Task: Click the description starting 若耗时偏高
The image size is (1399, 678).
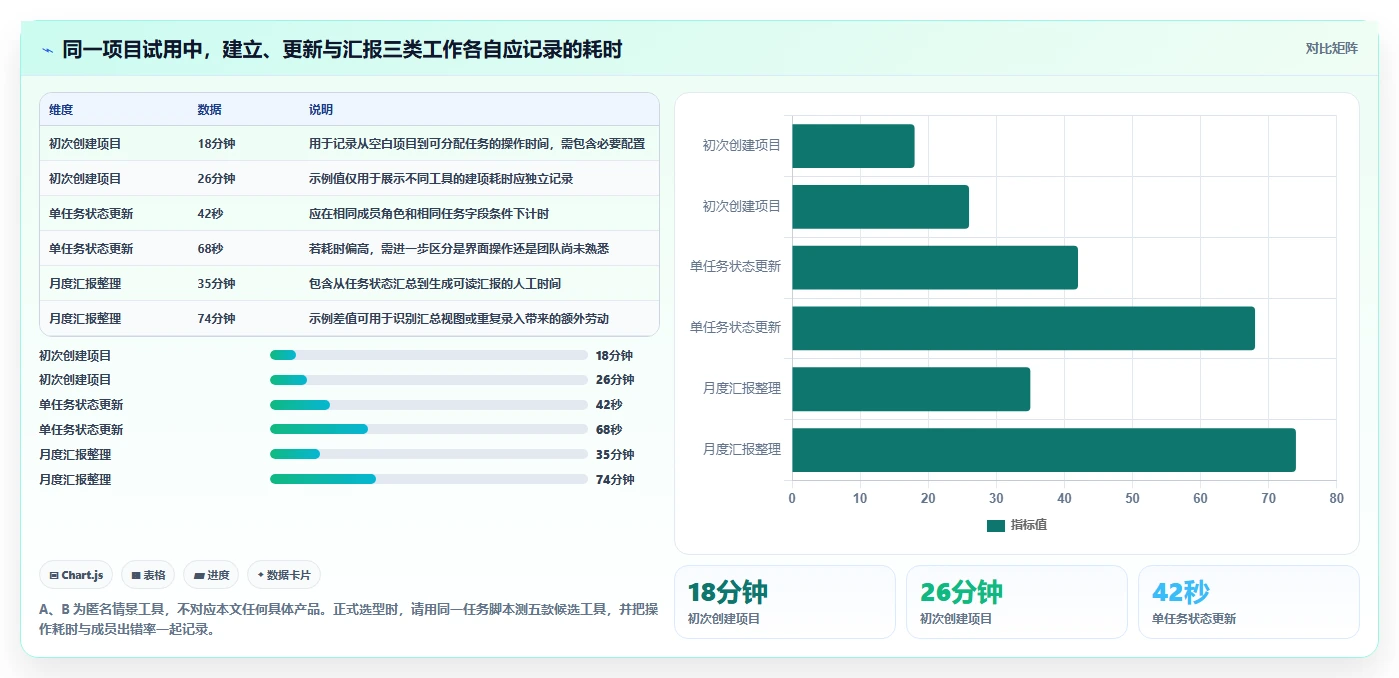Action: pyautogui.click(x=459, y=249)
